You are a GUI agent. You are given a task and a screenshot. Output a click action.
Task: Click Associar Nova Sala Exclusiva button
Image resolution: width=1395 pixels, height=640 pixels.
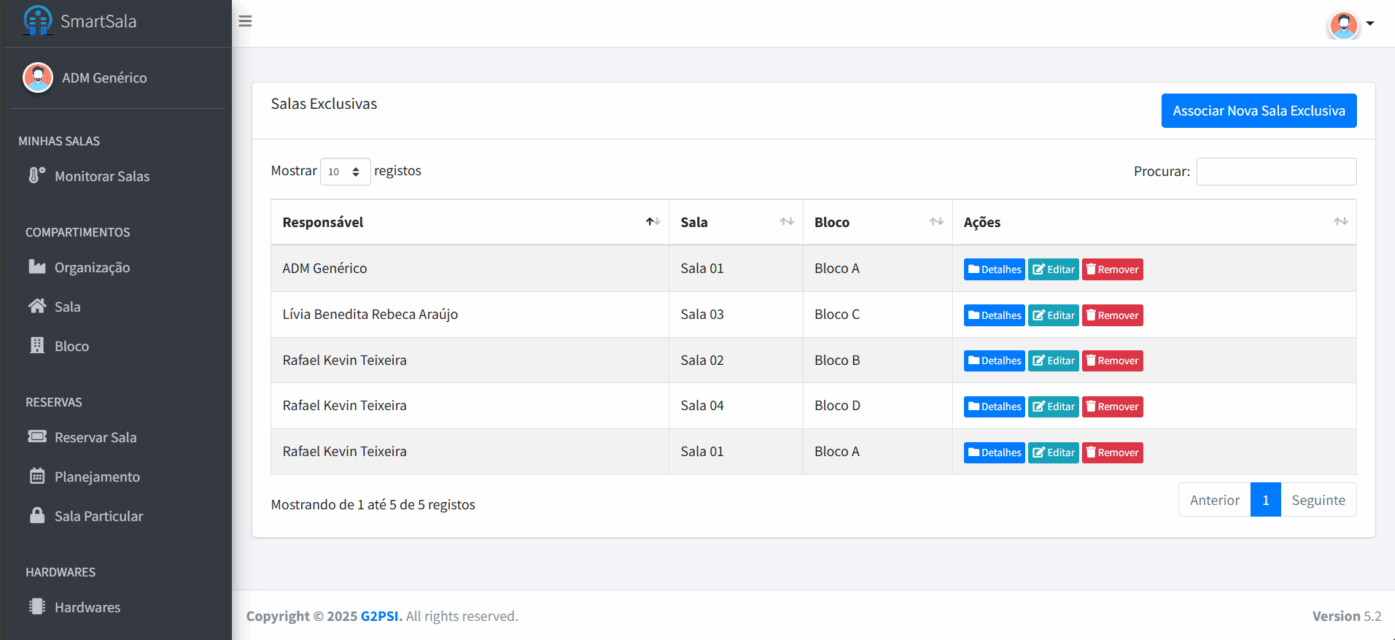coord(1258,111)
